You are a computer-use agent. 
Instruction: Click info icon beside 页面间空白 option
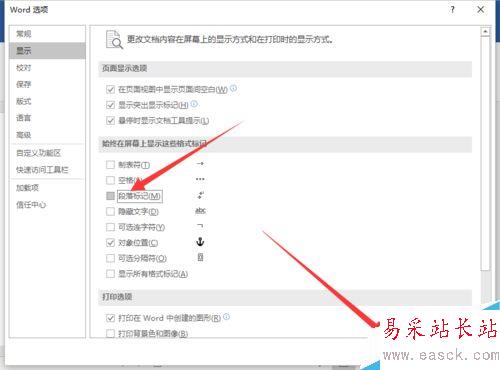pos(234,88)
